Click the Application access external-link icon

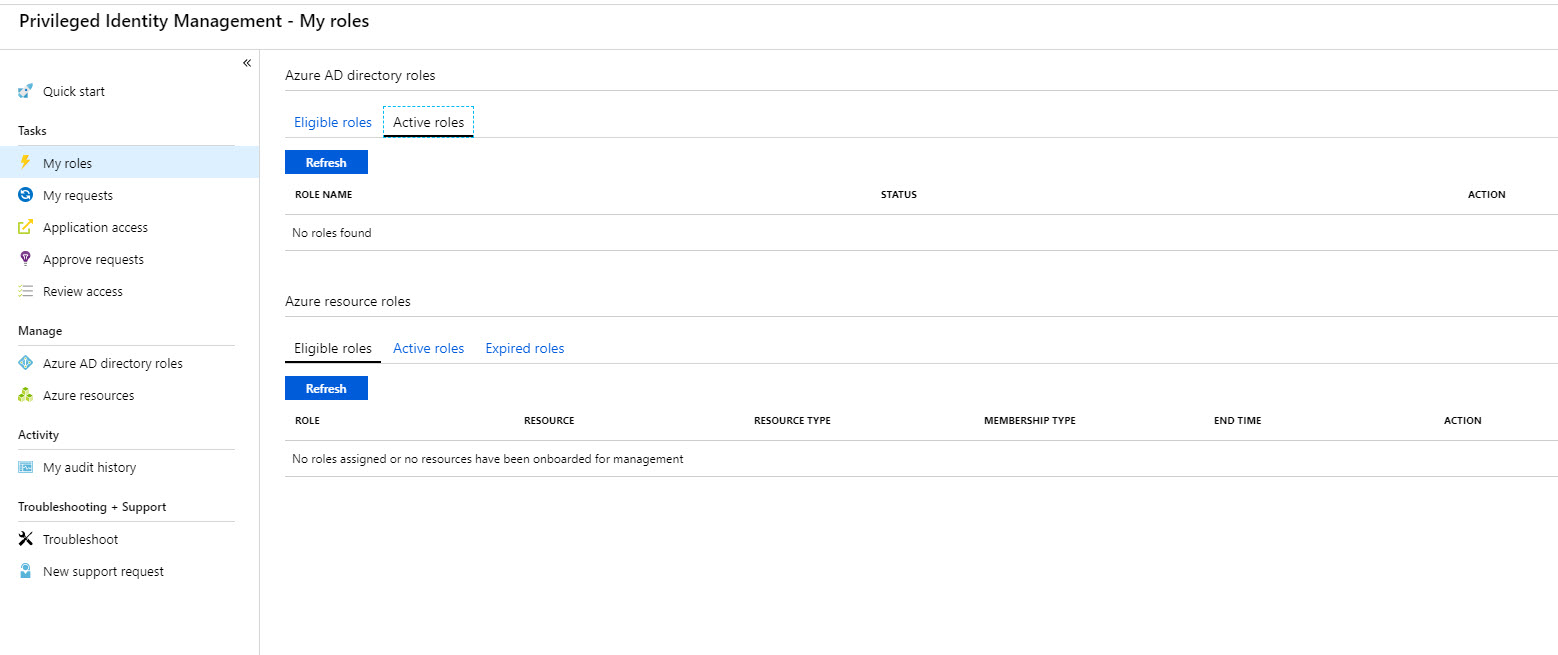(26, 227)
